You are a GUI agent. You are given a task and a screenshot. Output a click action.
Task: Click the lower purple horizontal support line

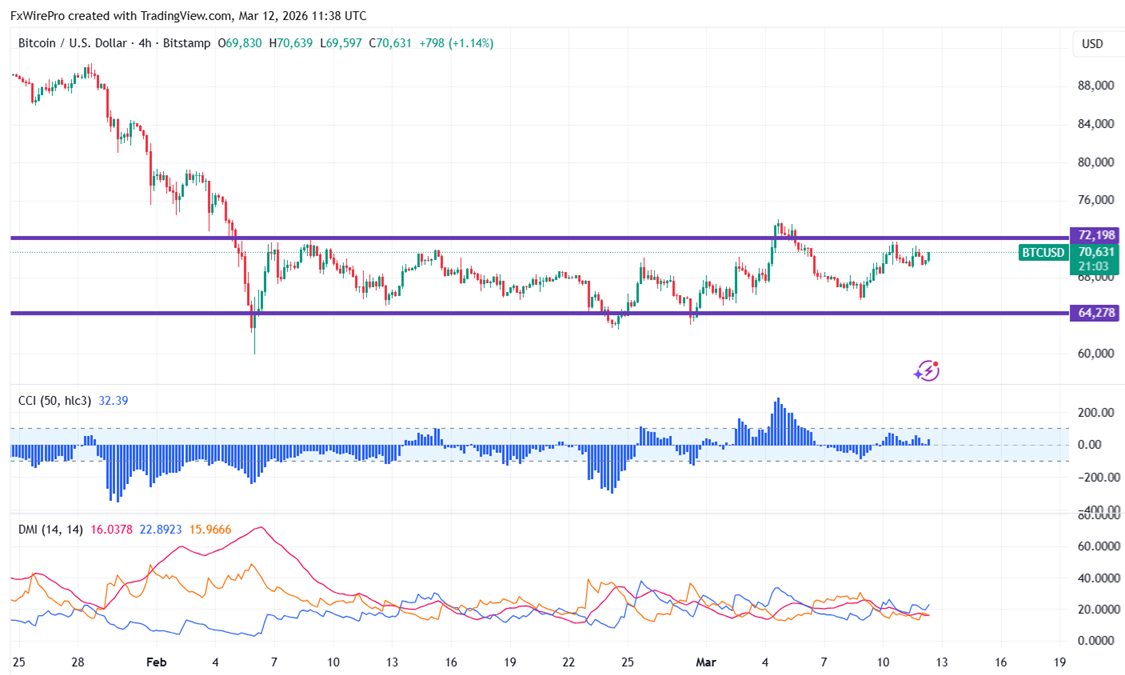(538, 313)
